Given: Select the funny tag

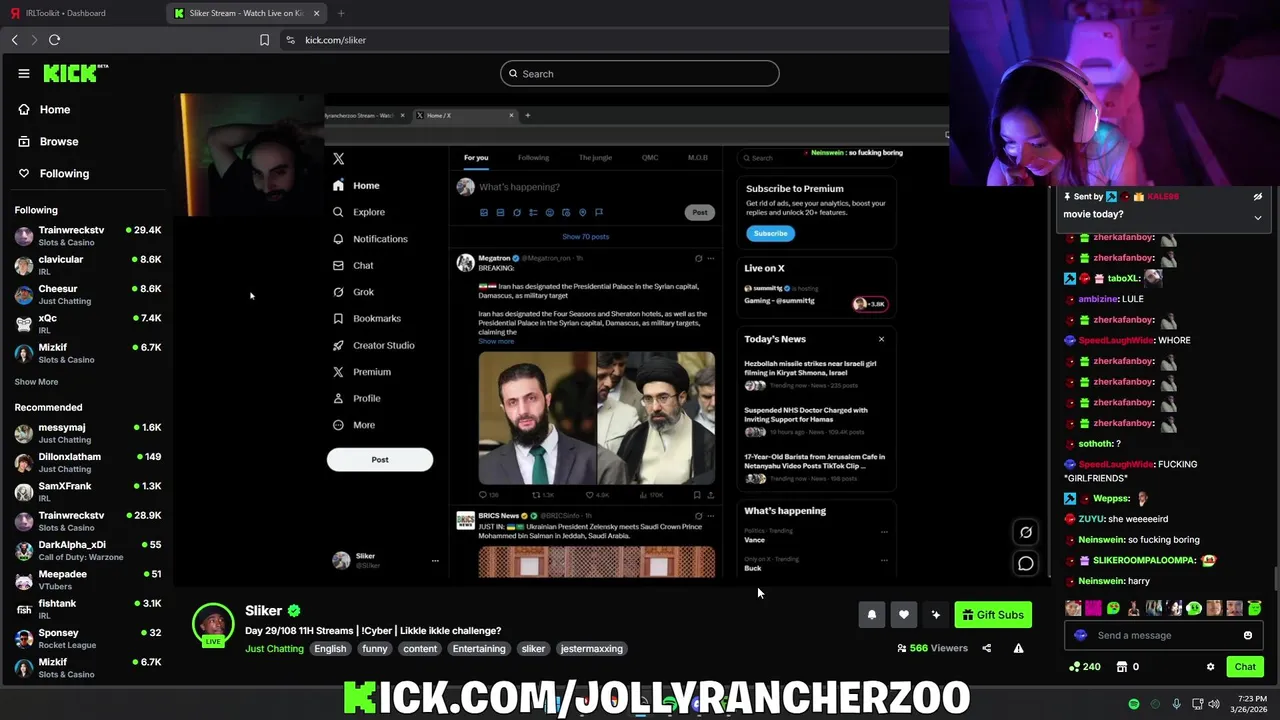Looking at the screenshot, I should tap(375, 649).
